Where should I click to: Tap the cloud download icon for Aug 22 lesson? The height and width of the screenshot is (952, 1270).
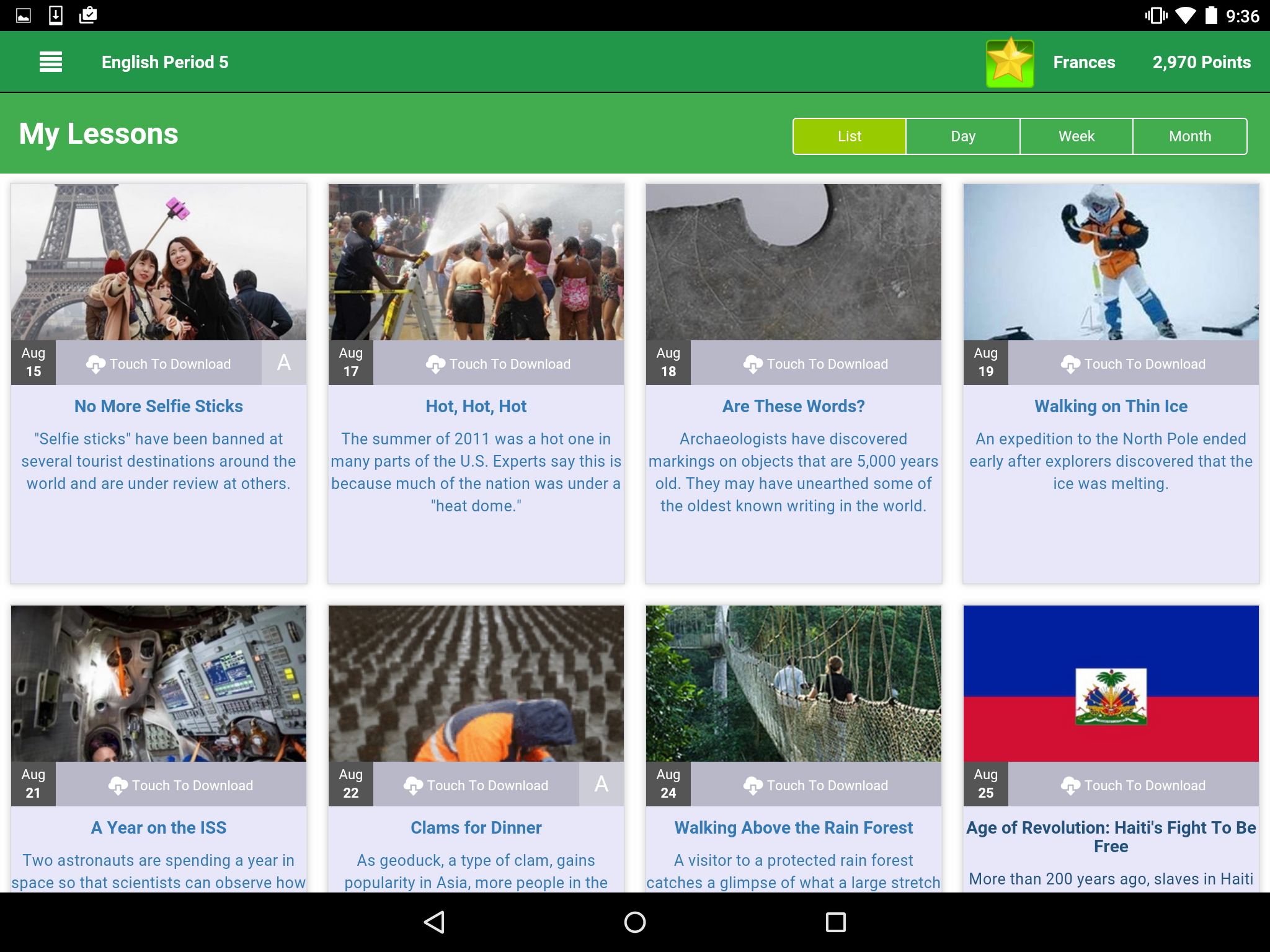(413, 785)
